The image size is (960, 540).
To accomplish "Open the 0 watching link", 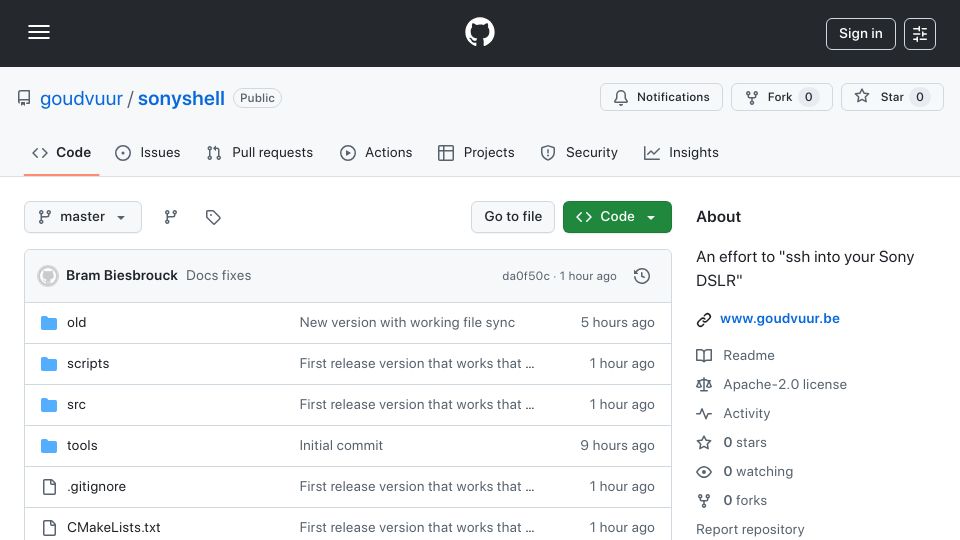I will (x=758, y=471).
